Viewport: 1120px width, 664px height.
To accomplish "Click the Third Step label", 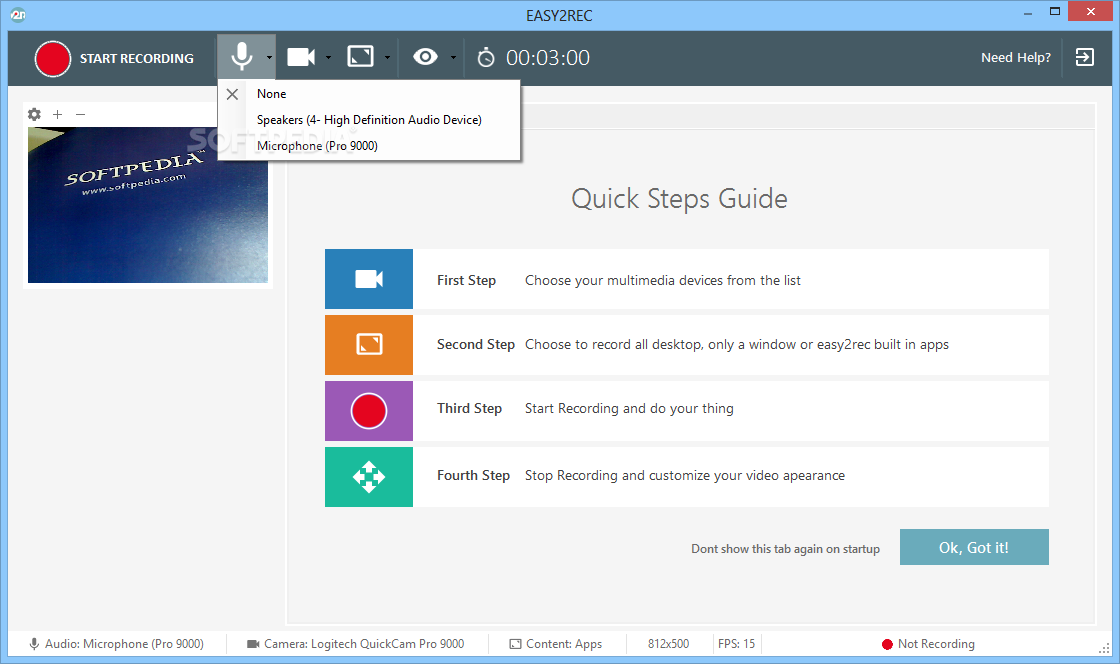I will pyautogui.click(x=469, y=408).
